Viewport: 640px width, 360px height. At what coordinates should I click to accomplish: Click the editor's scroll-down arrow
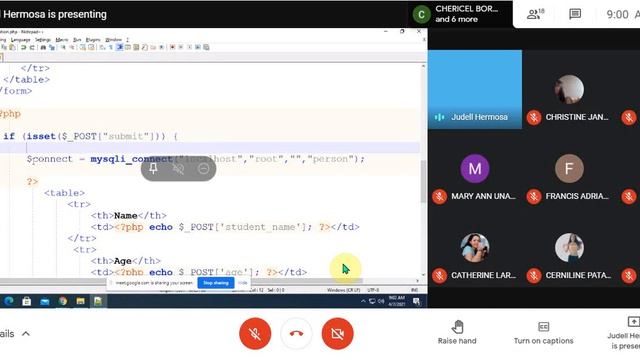(423, 275)
